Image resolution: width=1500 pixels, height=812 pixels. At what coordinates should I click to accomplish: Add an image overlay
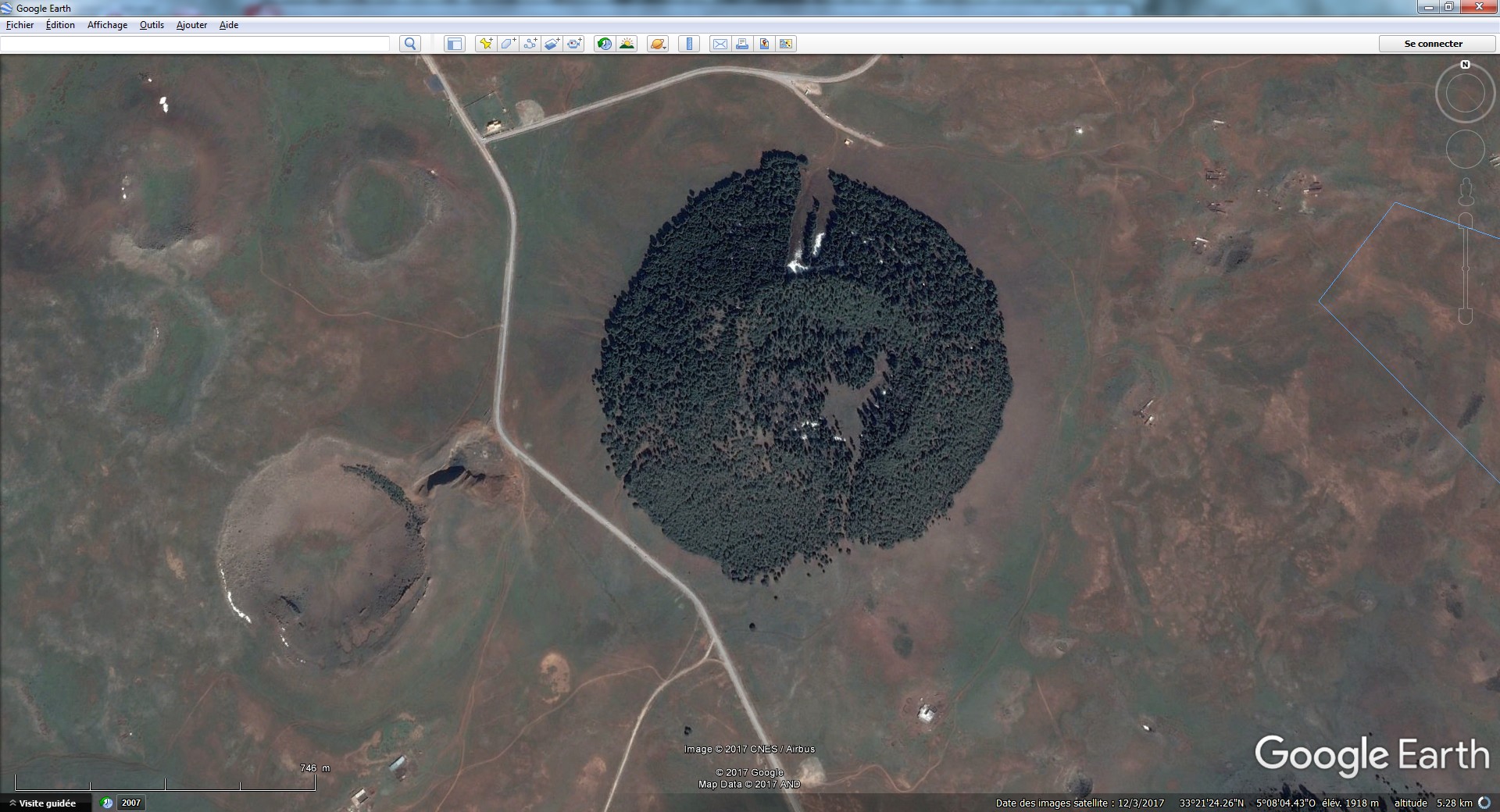coord(552,44)
